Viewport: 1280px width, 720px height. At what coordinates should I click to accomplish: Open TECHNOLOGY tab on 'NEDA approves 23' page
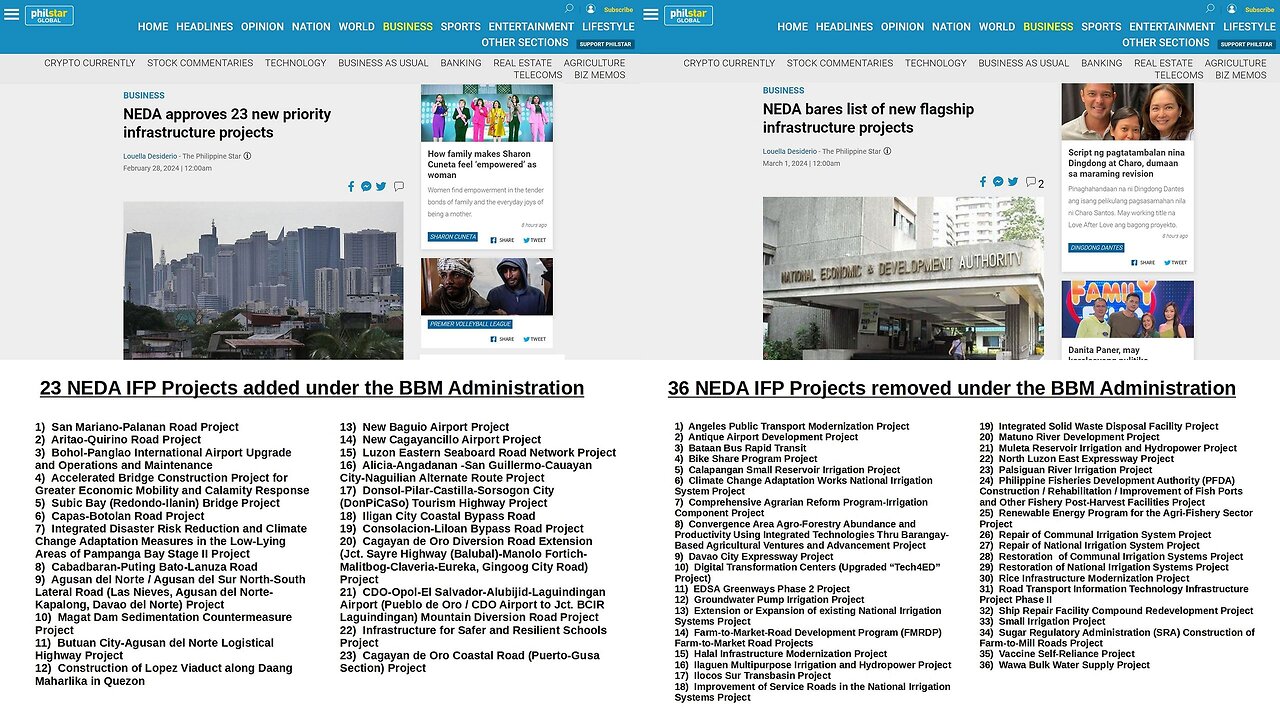[x=295, y=63]
